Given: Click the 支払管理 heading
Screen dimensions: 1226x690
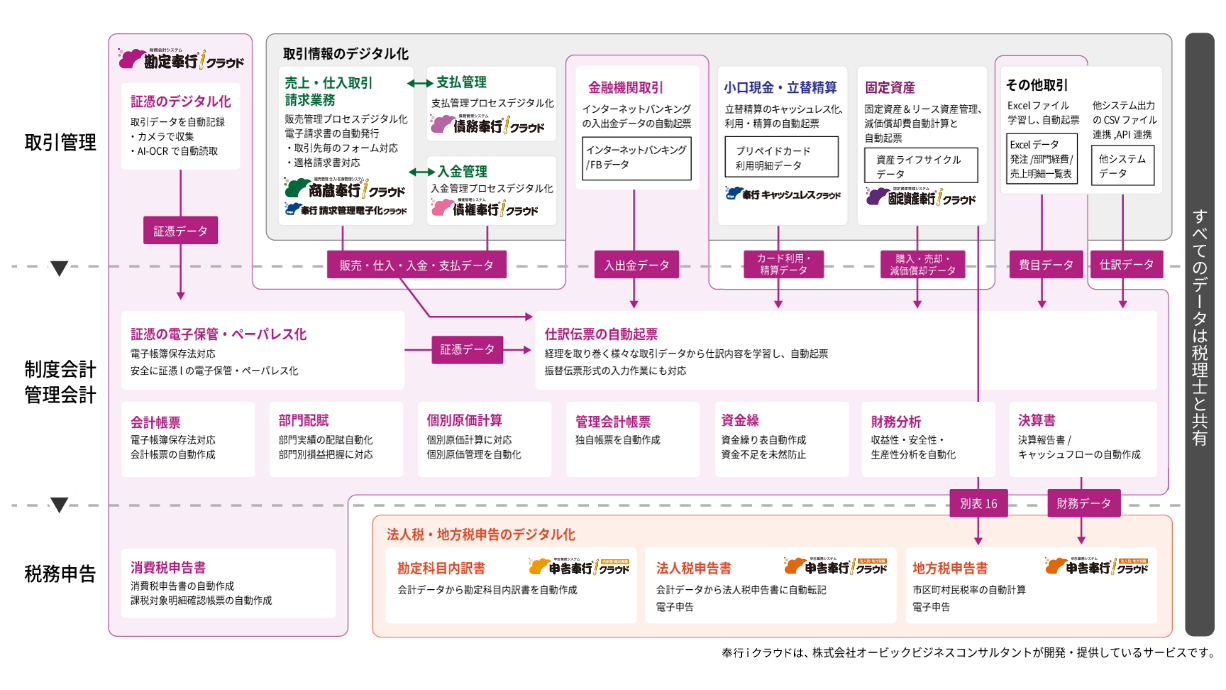Looking at the screenshot, I should [460, 83].
